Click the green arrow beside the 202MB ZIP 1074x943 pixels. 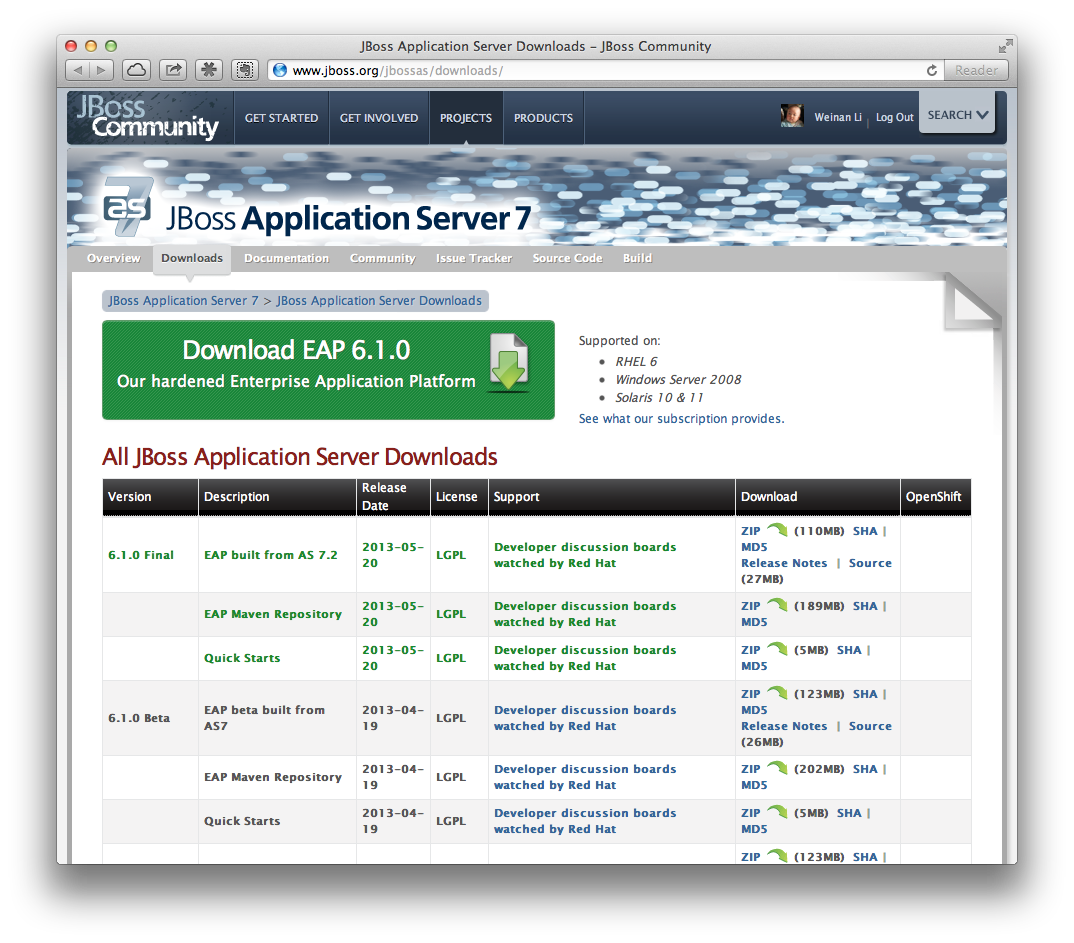pos(777,768)
